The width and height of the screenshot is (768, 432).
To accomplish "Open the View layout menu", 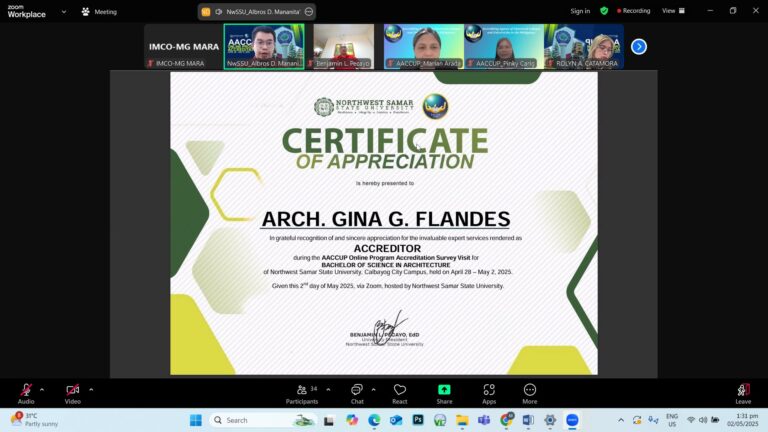I will coord(673,11).
